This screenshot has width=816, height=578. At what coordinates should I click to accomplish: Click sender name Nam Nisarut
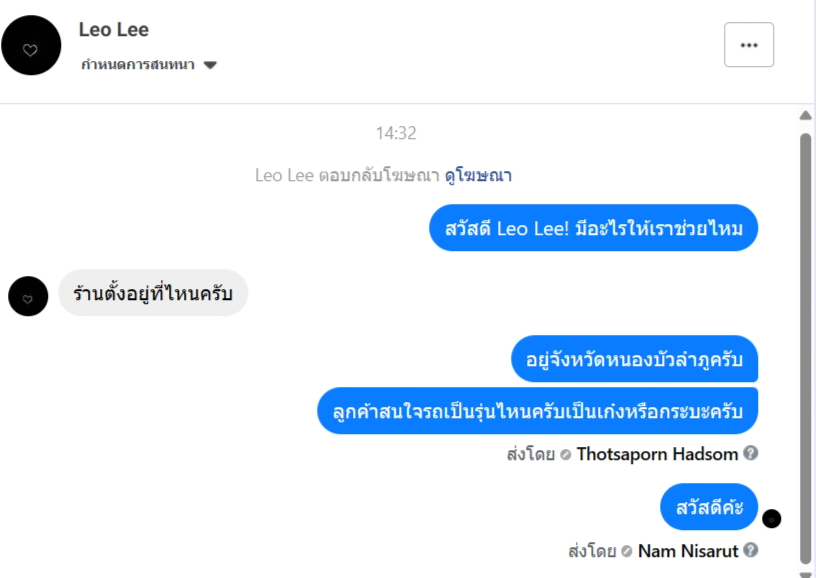688,551
